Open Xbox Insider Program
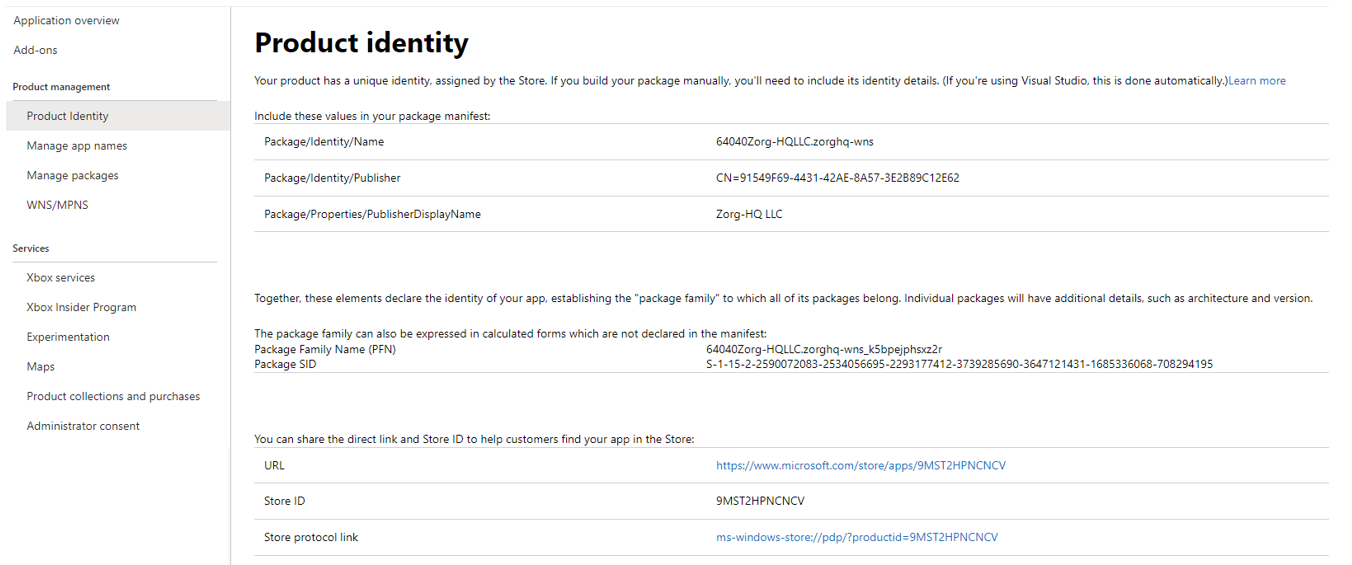Viewport: 1352px width, 565px height. click(81, 307)
